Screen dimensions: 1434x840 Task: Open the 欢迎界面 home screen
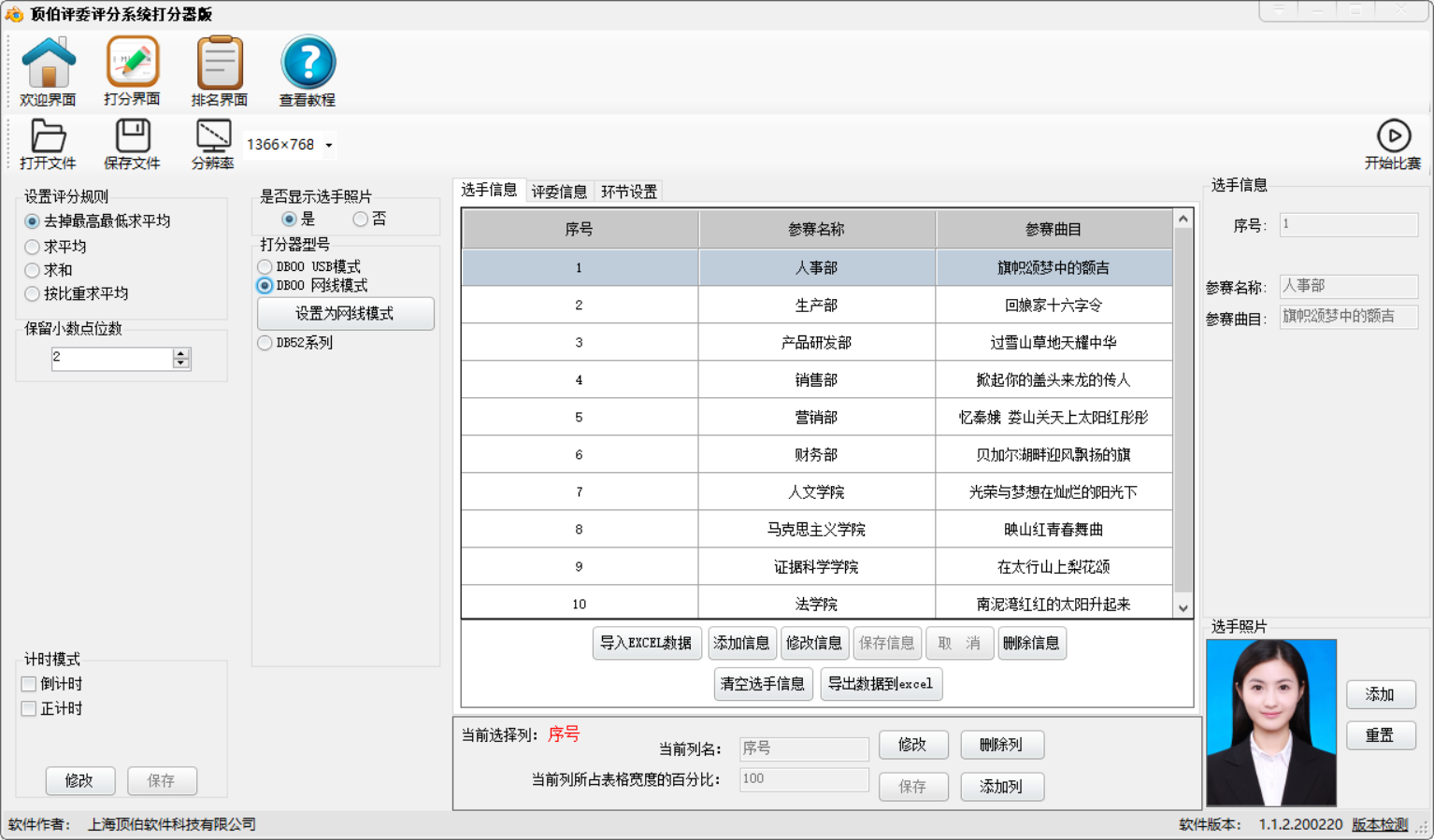(48, 70)
